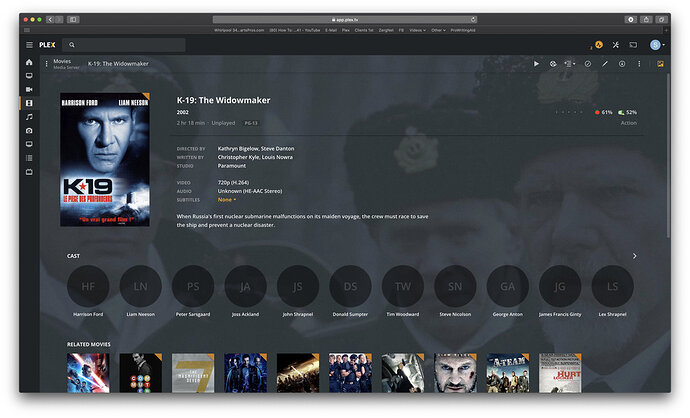Play the trailer using film reel icon
690x418 pixels.
(553, 64)
